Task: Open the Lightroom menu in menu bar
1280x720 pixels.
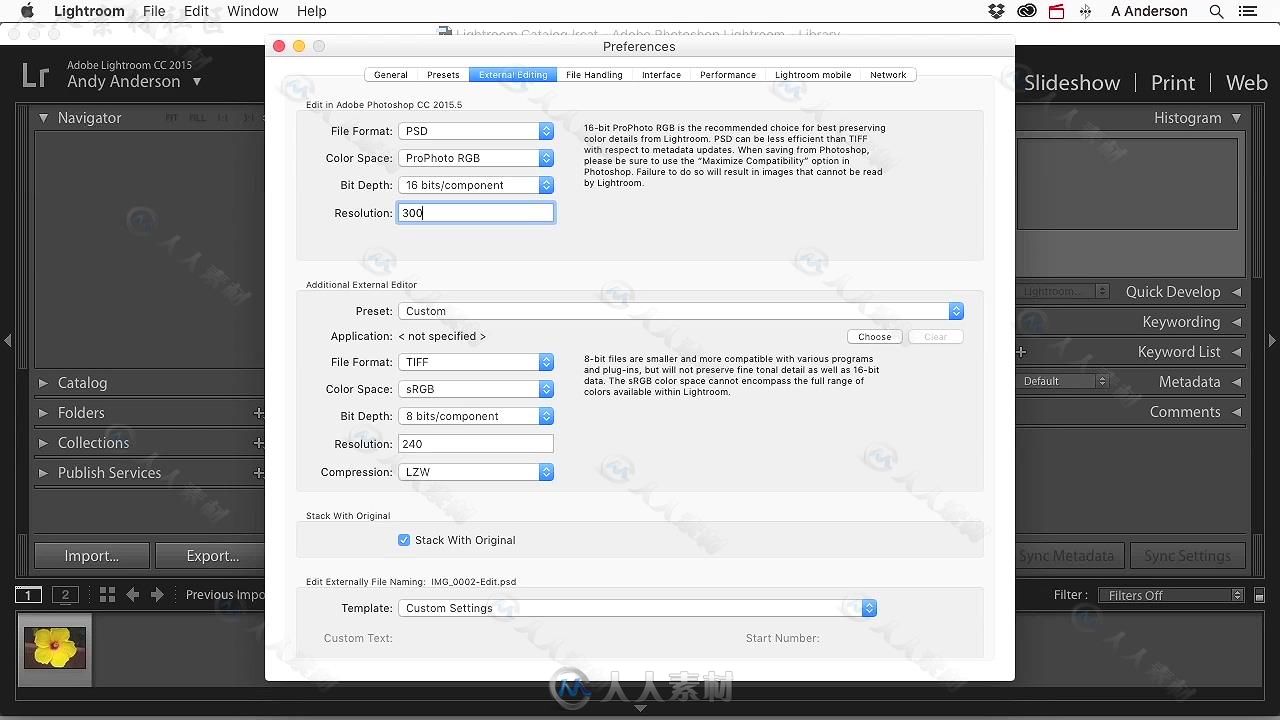Action: [x=89, y=11]
